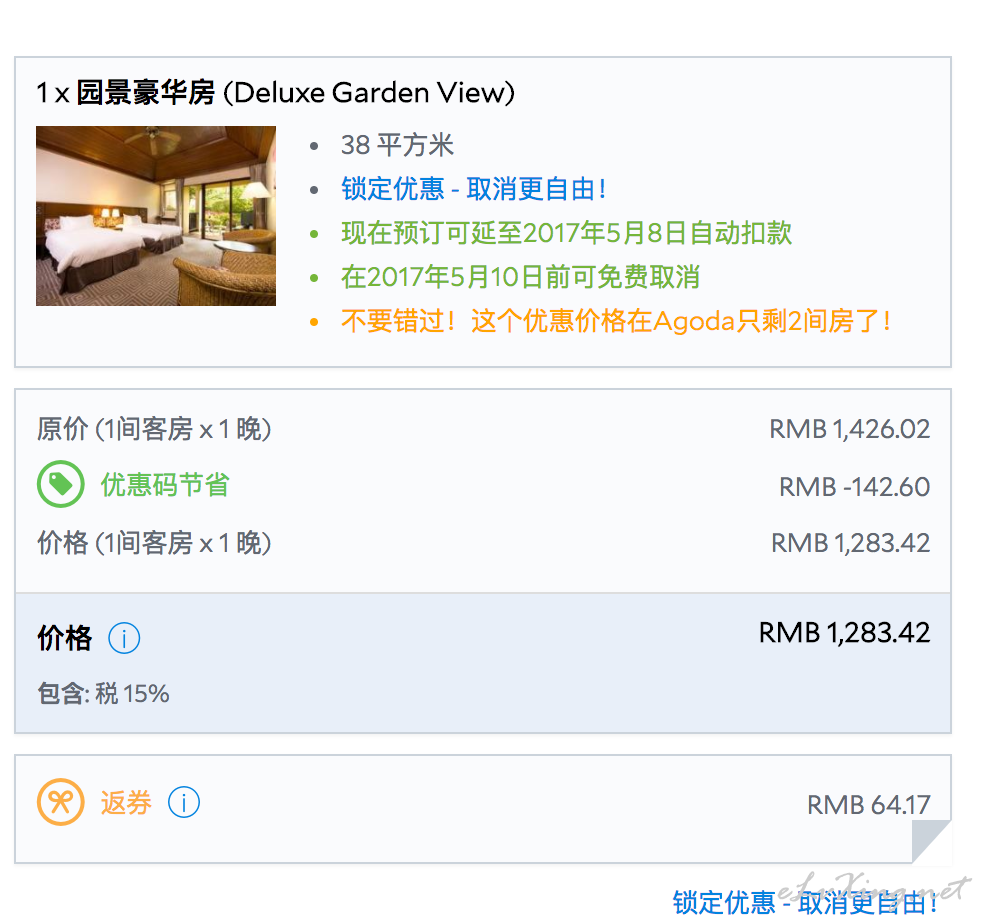Click the discount amount RMB -142.60

pyautogui.click(x=854, y=487)
